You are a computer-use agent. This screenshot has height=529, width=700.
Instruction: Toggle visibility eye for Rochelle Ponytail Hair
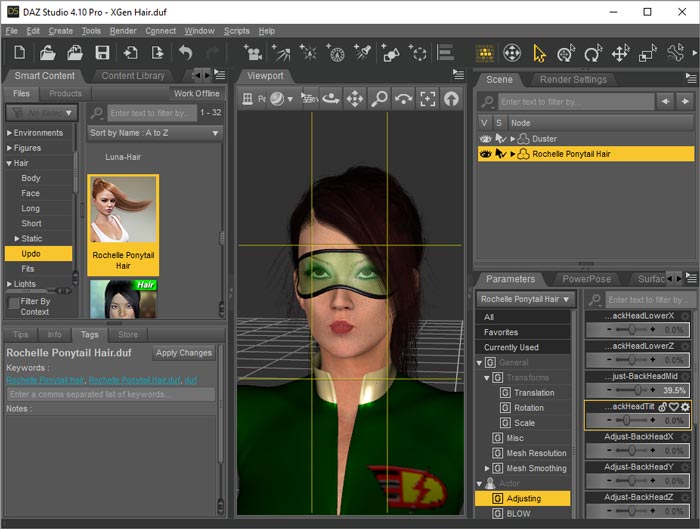point(485,154)
